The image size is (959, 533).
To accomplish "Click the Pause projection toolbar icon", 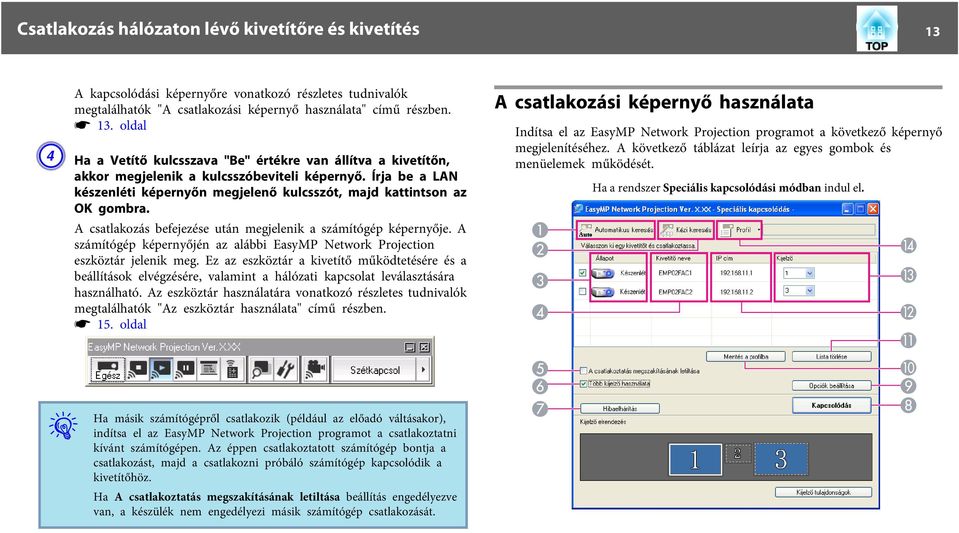I will (x=185, y=369).
